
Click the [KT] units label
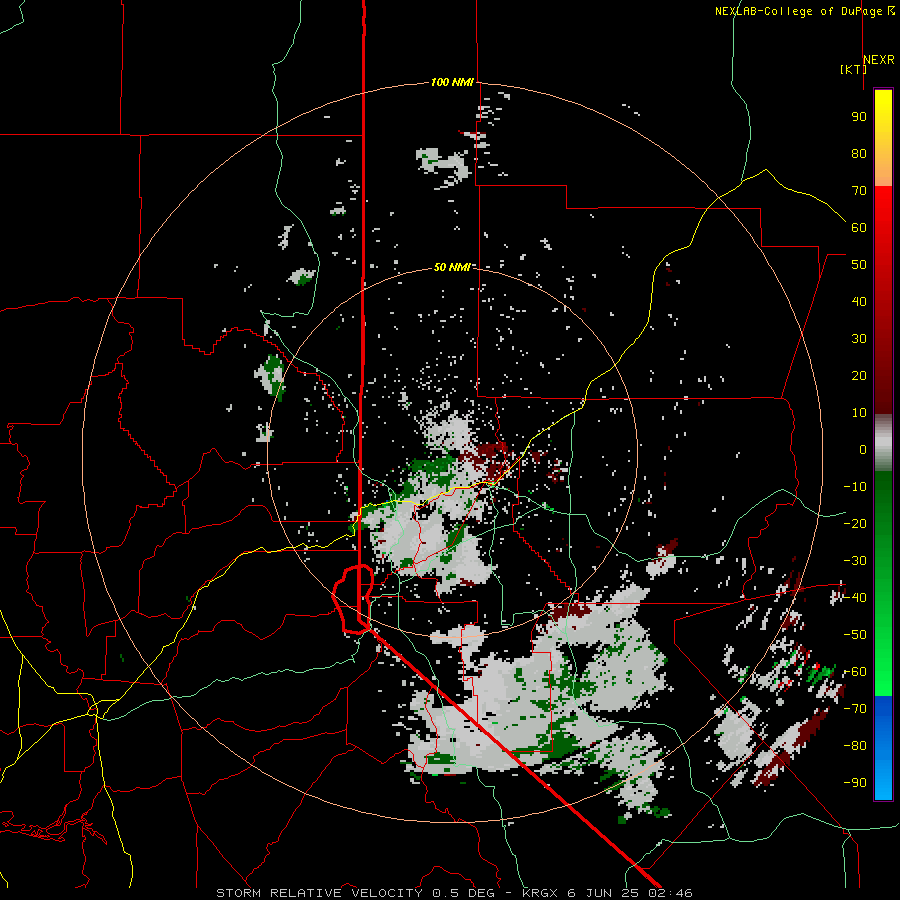click(x=853, y=69)
